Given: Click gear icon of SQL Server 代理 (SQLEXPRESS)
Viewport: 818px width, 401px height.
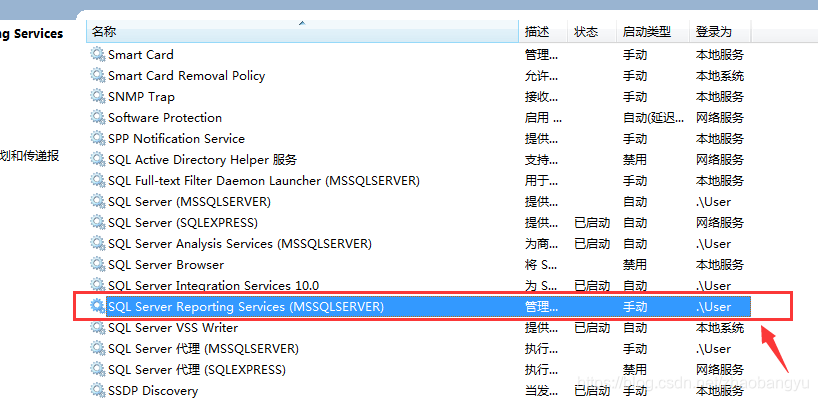Looking at the screenshot, I should click(98, 369).
